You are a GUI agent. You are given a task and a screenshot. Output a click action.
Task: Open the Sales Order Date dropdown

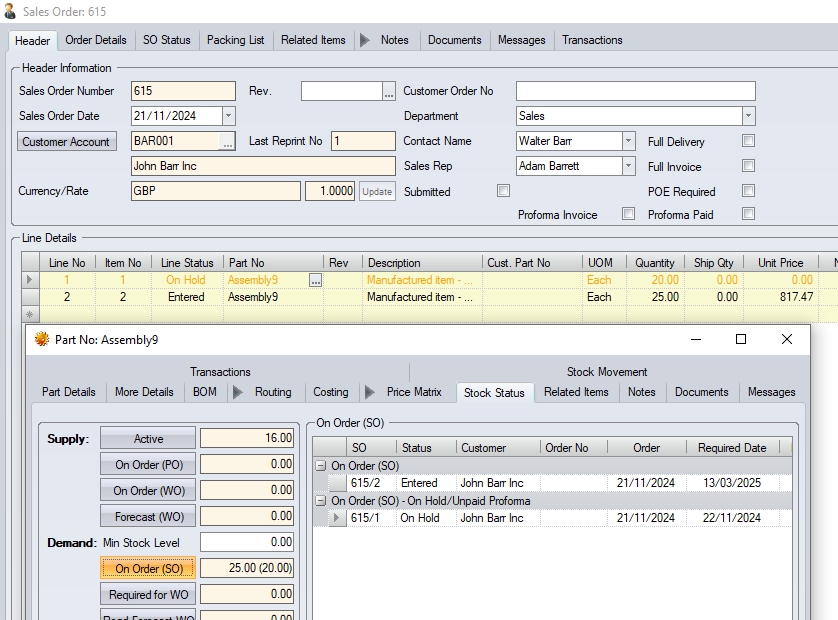click(228, 116)
